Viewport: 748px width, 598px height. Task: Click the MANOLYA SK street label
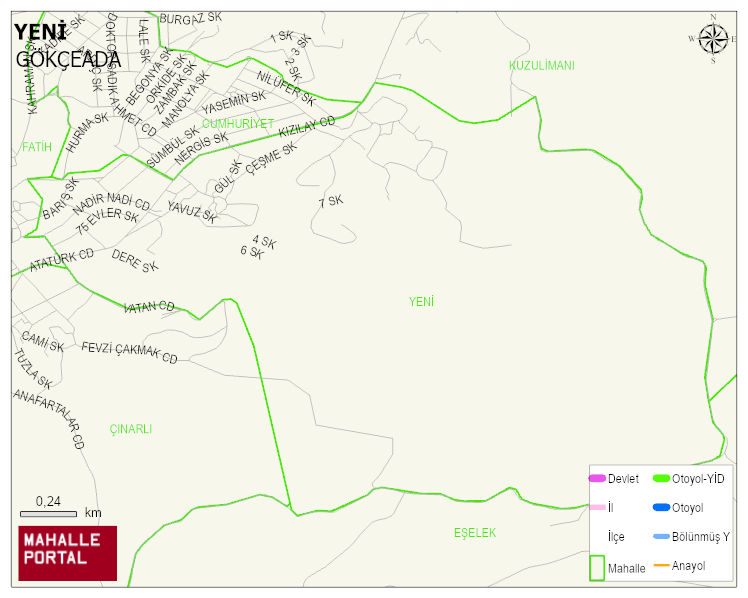[x=186, y=99]
